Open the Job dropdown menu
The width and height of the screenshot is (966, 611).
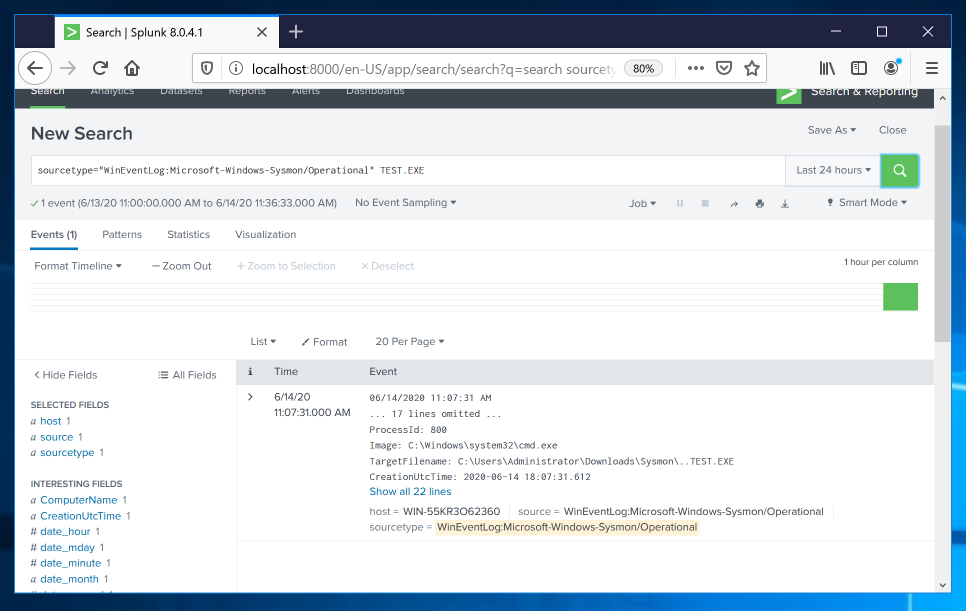click(643, 203)
